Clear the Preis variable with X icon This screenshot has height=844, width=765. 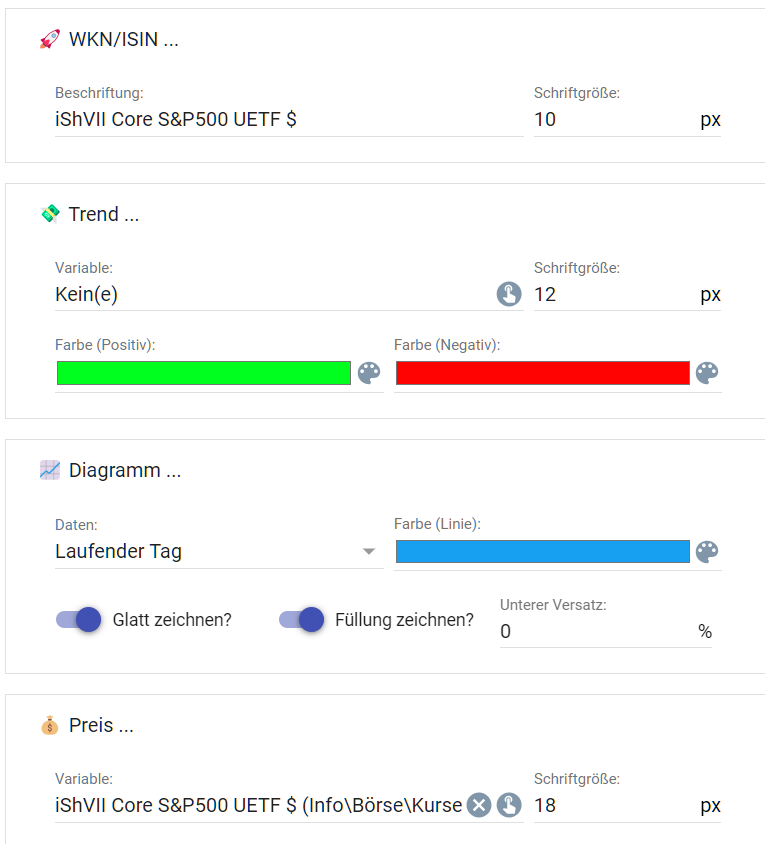pyautogui.click(x=480, y=805)
